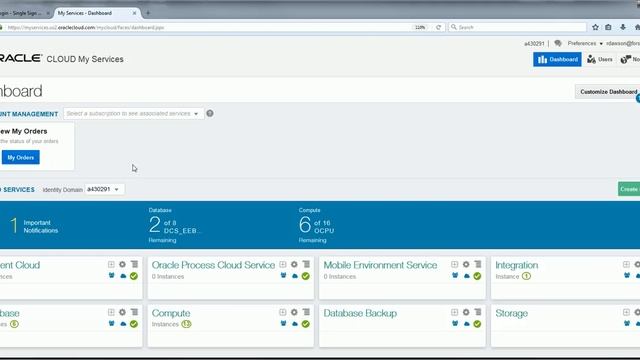Click the cloud icon on Mobile Environment Service card

click(467, 276)
